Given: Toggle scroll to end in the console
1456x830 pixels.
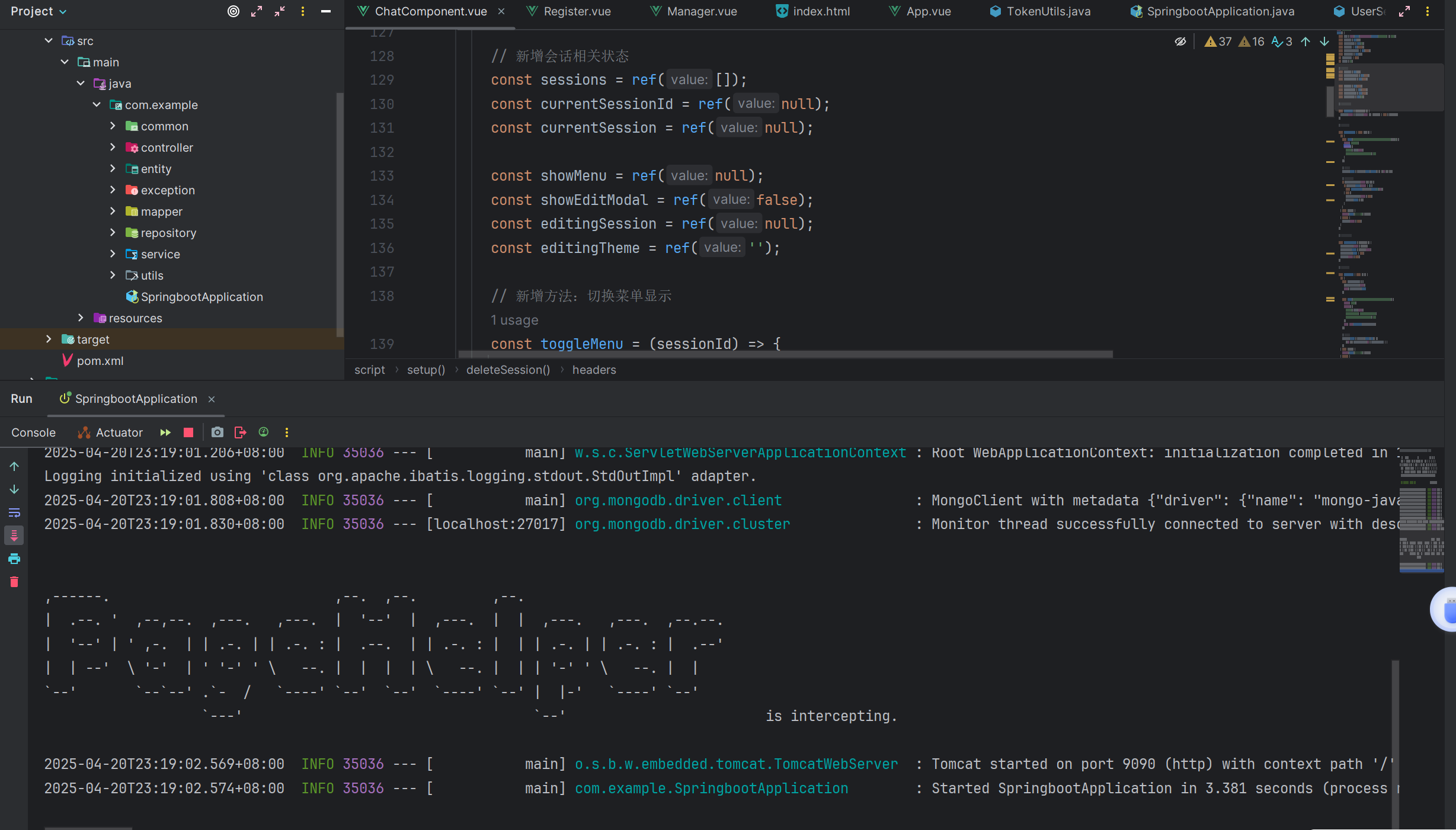Looking at the screenshot, I should coord(14,536).
